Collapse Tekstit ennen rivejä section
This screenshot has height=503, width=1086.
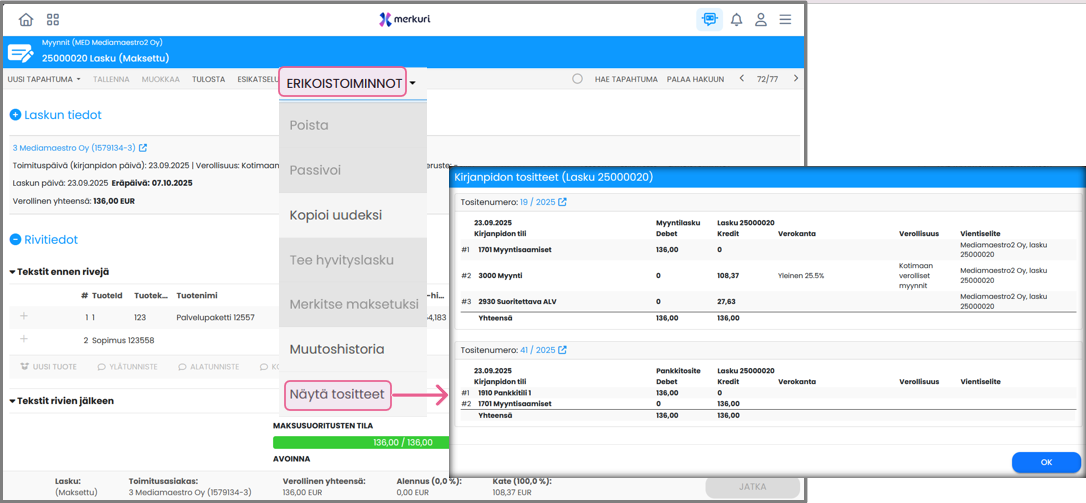(13, 272)
